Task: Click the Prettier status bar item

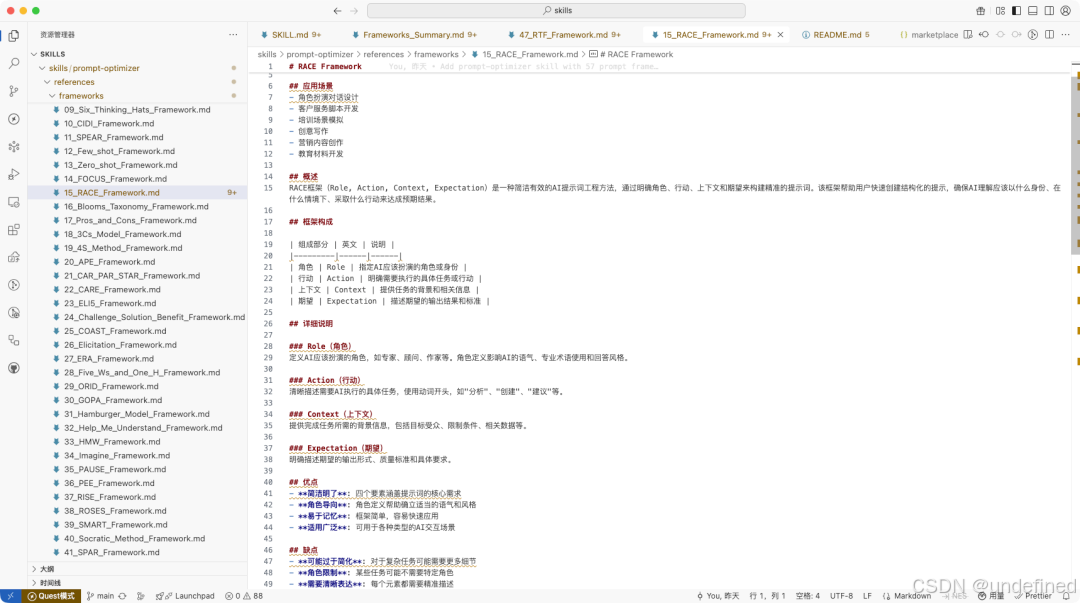Action: tap(1033, 596)
